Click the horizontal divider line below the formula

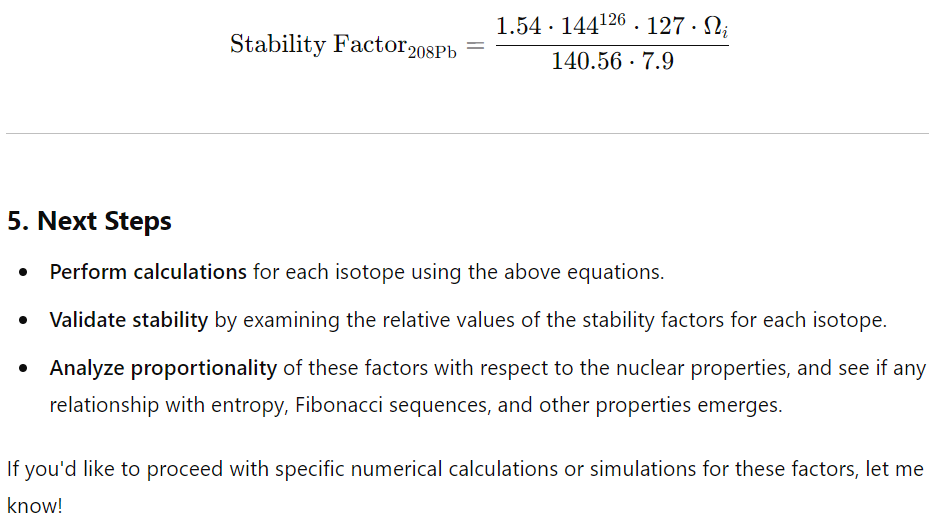[467, 133]
